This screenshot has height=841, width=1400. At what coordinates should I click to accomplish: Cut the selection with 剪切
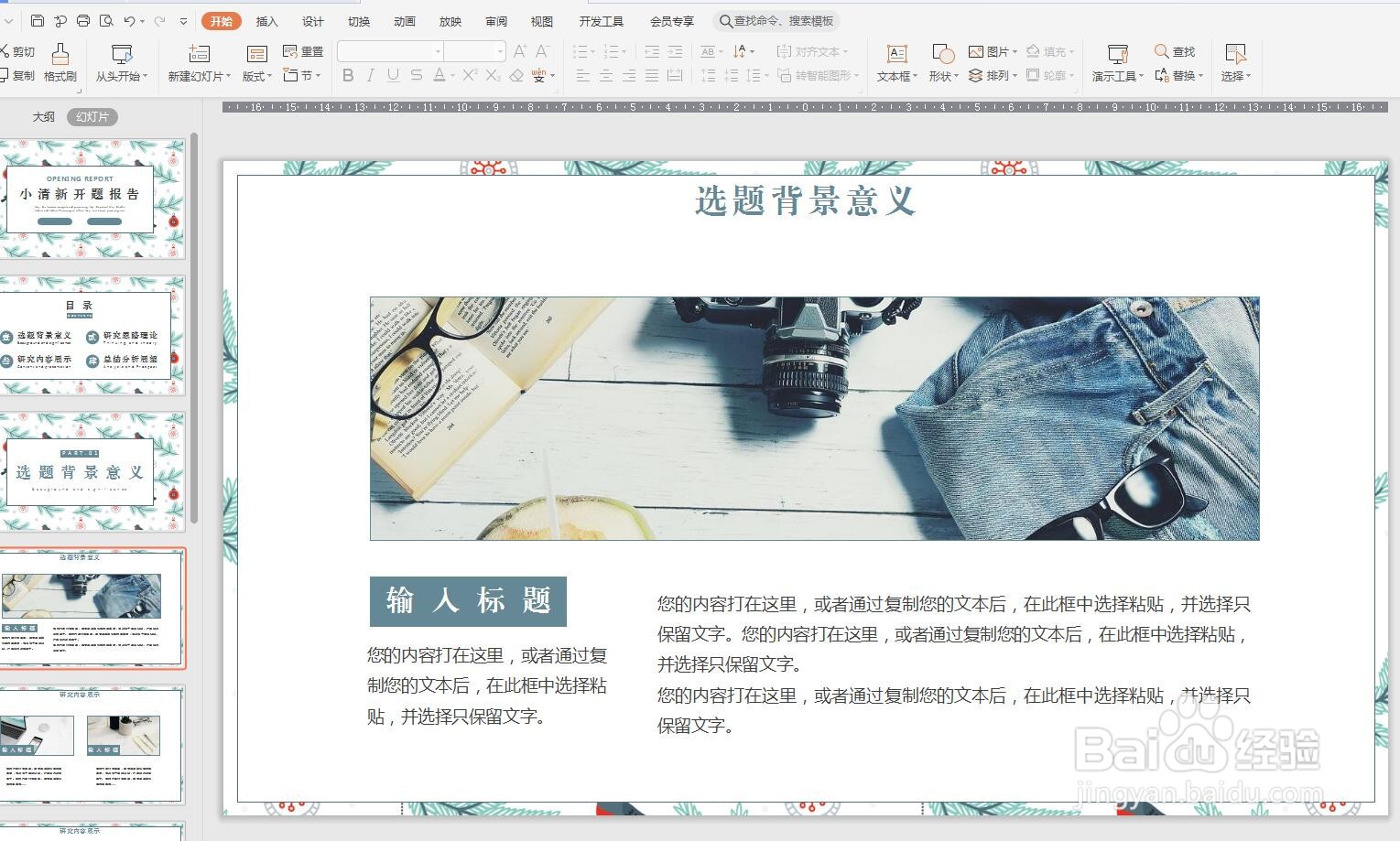[x=17, y=51]
